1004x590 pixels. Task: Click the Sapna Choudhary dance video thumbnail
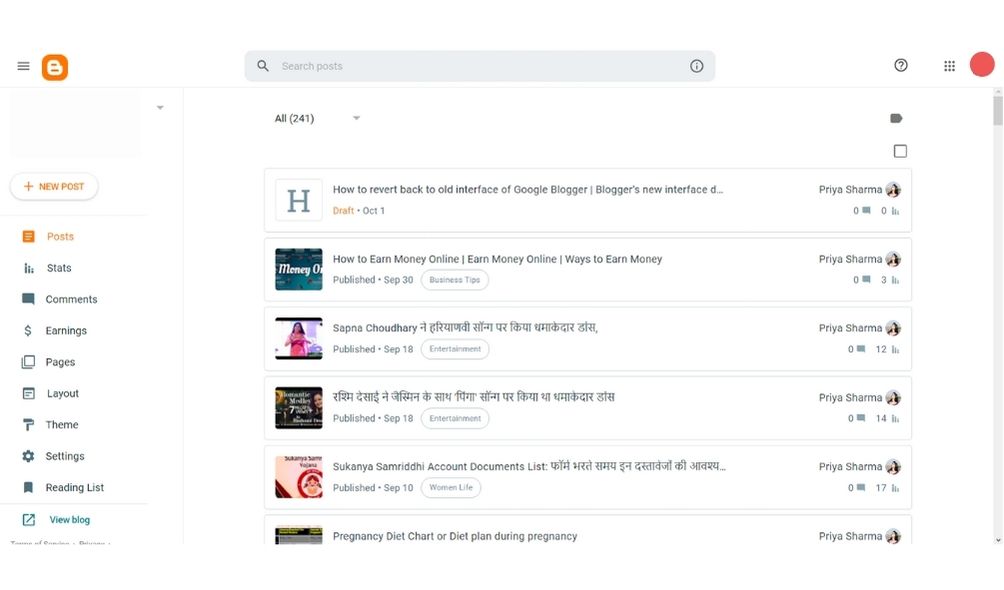(x=299, y=339)
